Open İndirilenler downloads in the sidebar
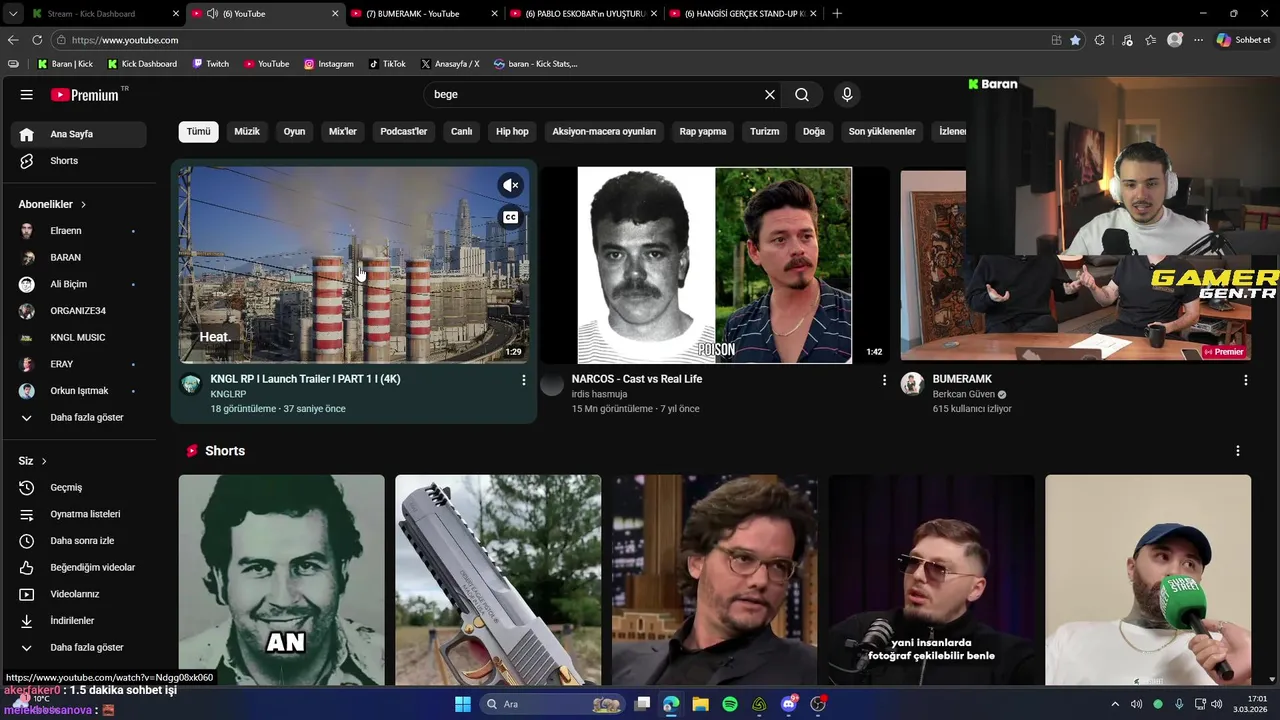 click(74, 621)
